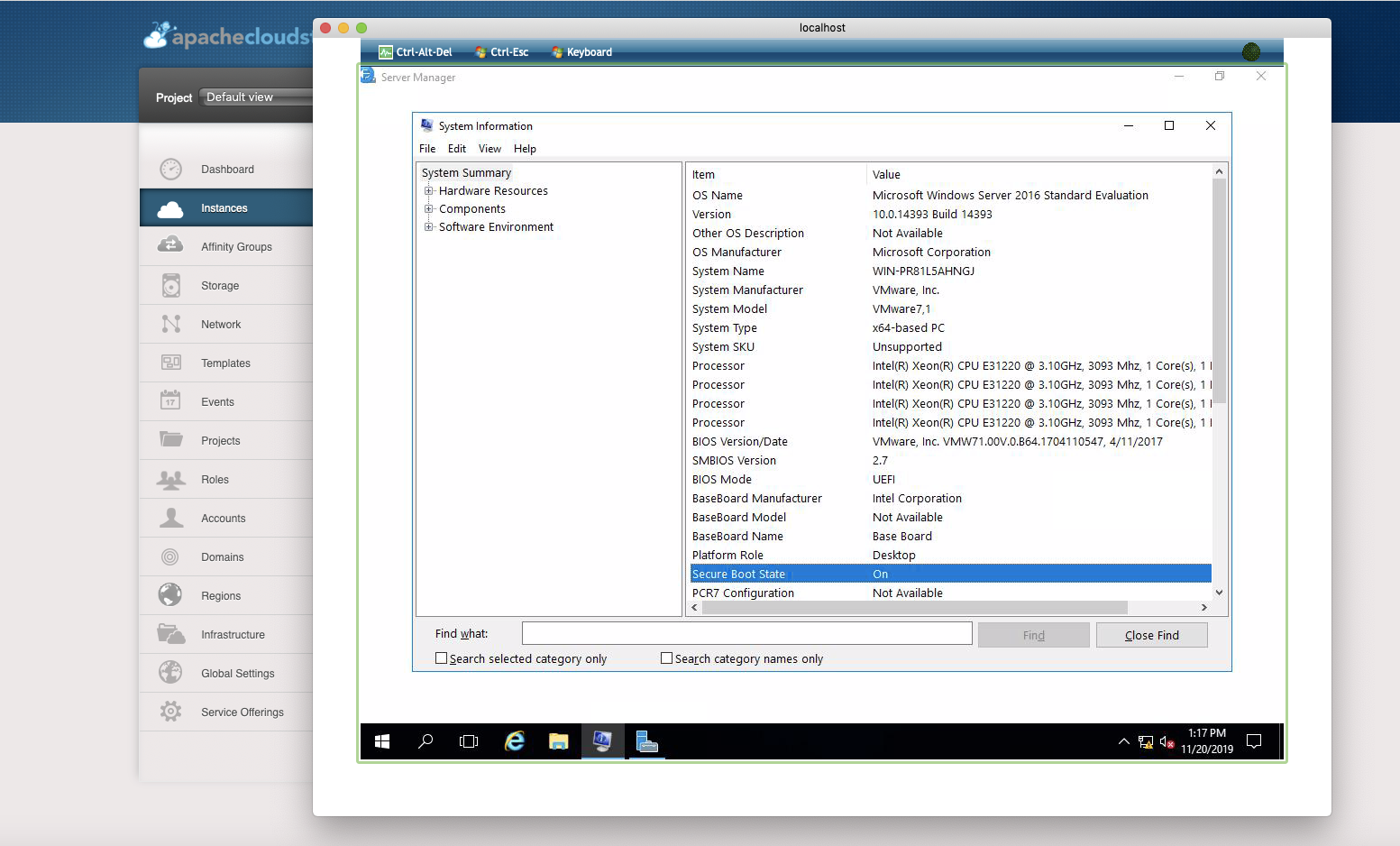Select the BIOS Mode row
The height and width of the screenshot is (846, 1400).
[x=949, y=479]
